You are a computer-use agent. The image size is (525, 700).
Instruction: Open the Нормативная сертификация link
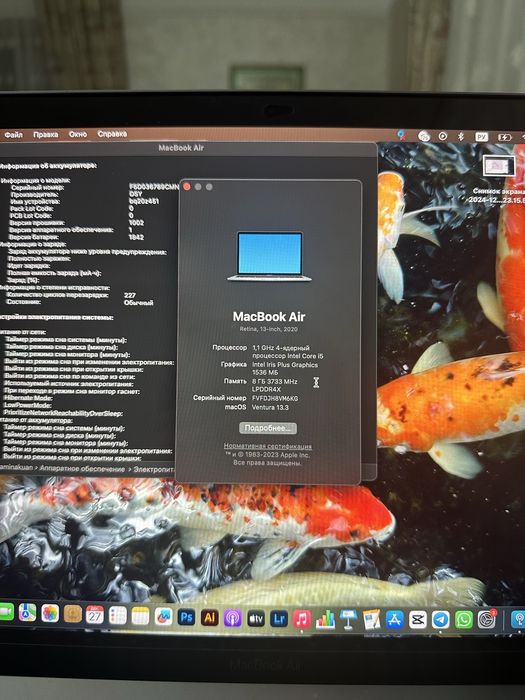coord(267,446)
